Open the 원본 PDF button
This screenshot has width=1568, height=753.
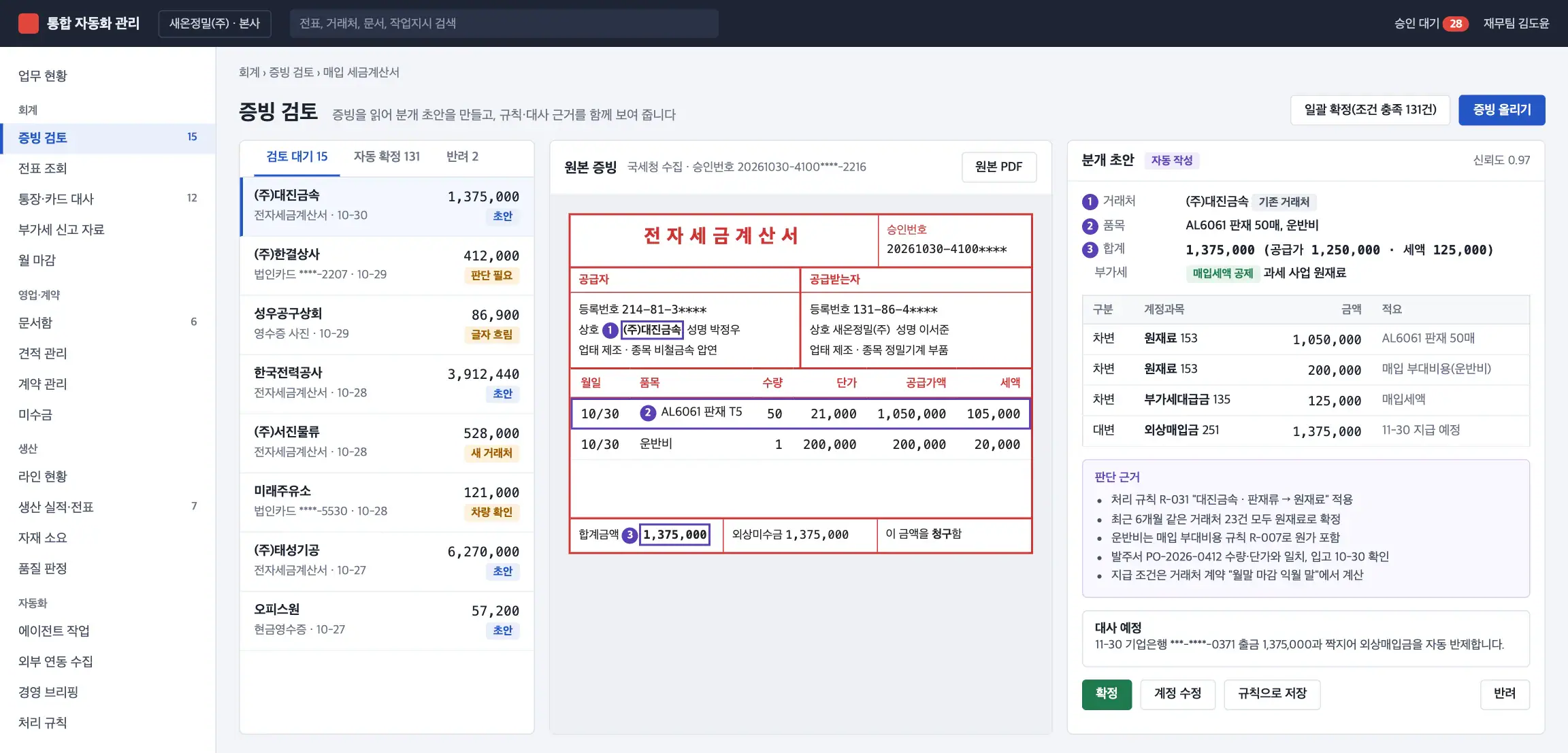[x=998, y=167]
